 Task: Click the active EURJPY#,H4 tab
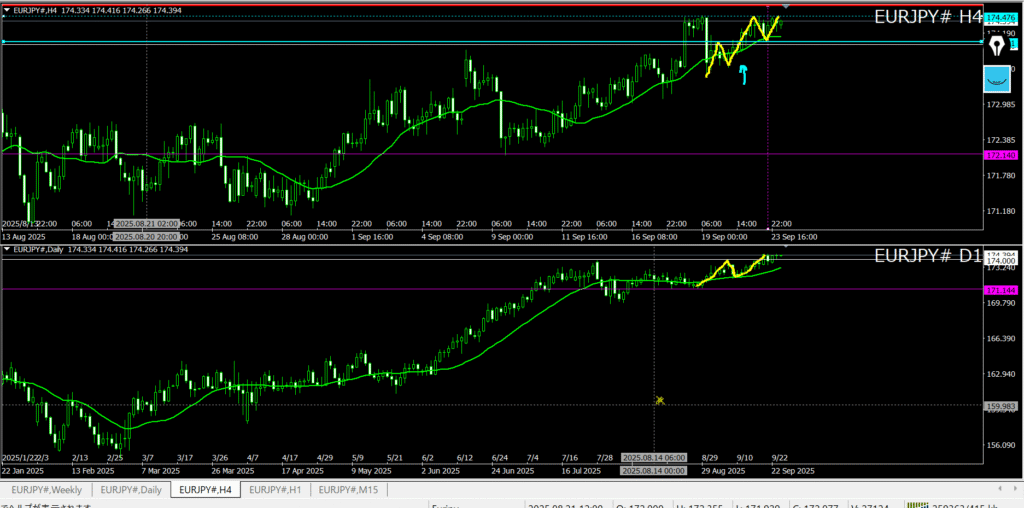203,489
